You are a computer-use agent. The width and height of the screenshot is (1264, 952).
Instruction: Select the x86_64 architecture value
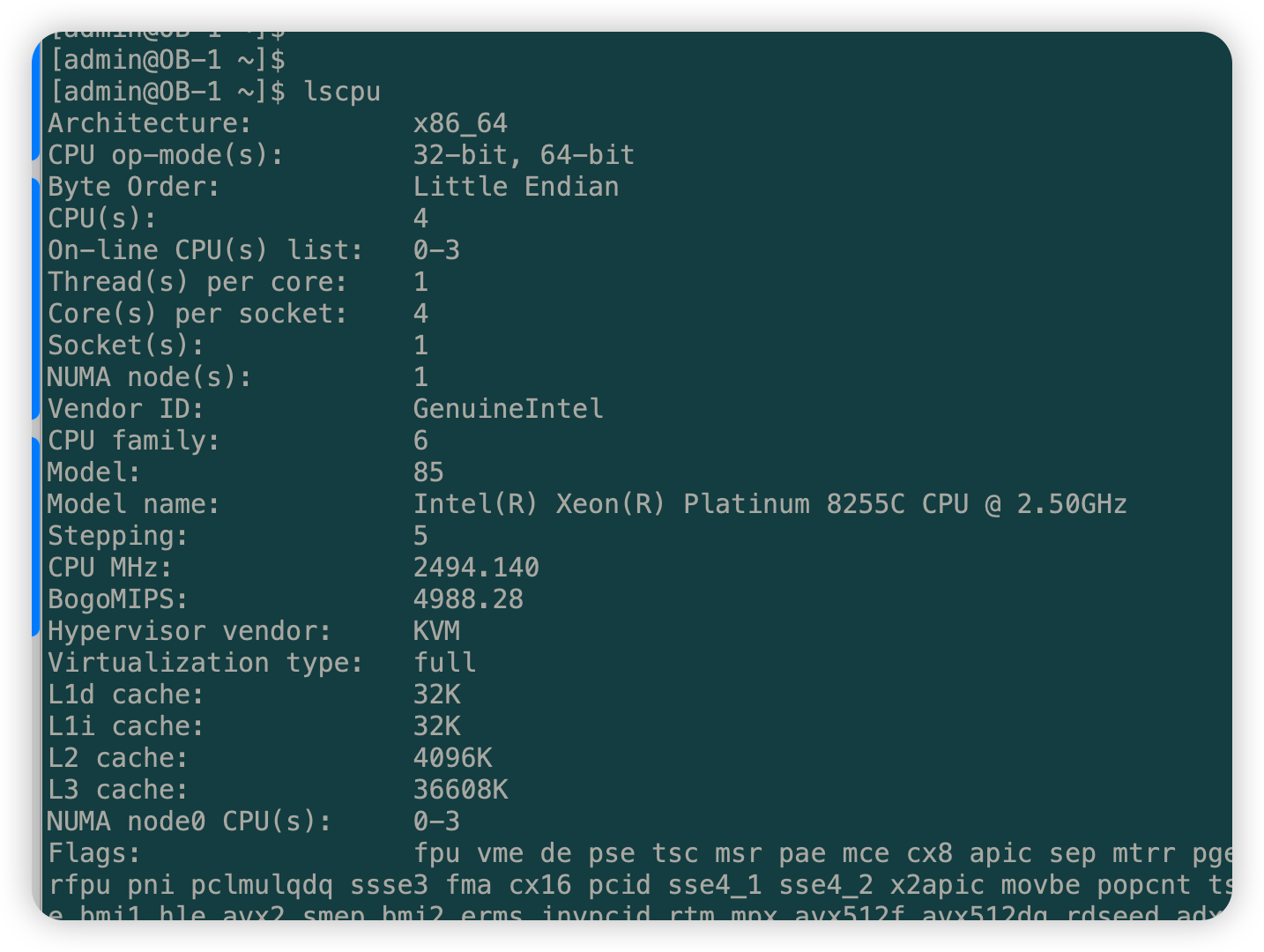[x=460, y=123]
